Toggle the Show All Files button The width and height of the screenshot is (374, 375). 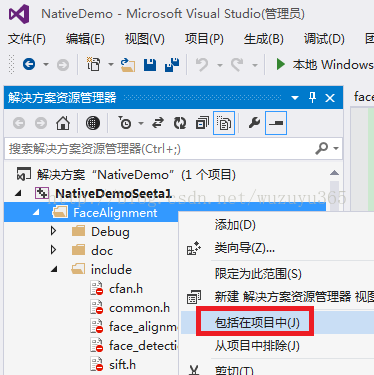coord(224,123)
